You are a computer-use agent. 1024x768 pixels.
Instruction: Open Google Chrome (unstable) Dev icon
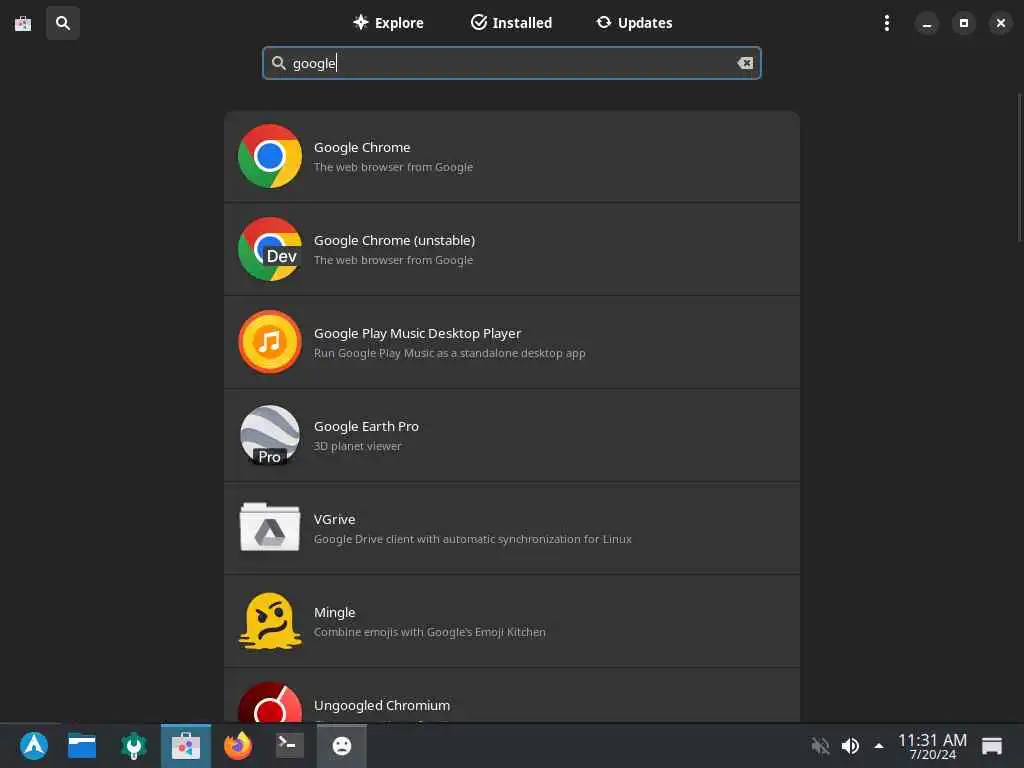point(270,249)
